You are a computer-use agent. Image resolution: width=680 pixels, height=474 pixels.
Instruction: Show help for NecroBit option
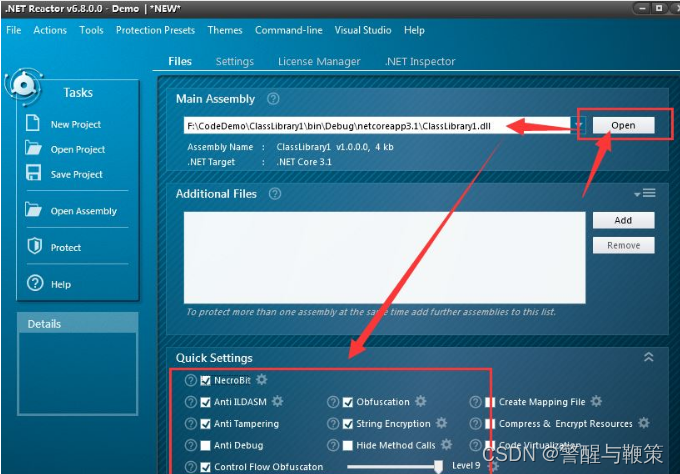point(191,380)
